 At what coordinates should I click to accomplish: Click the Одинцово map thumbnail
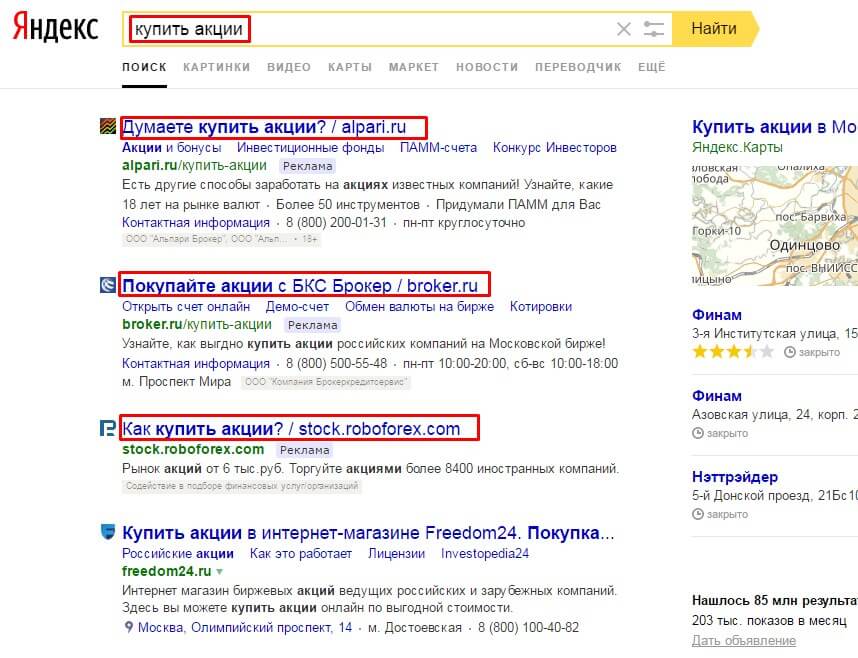pyautogui.click(x=775, y=226)
